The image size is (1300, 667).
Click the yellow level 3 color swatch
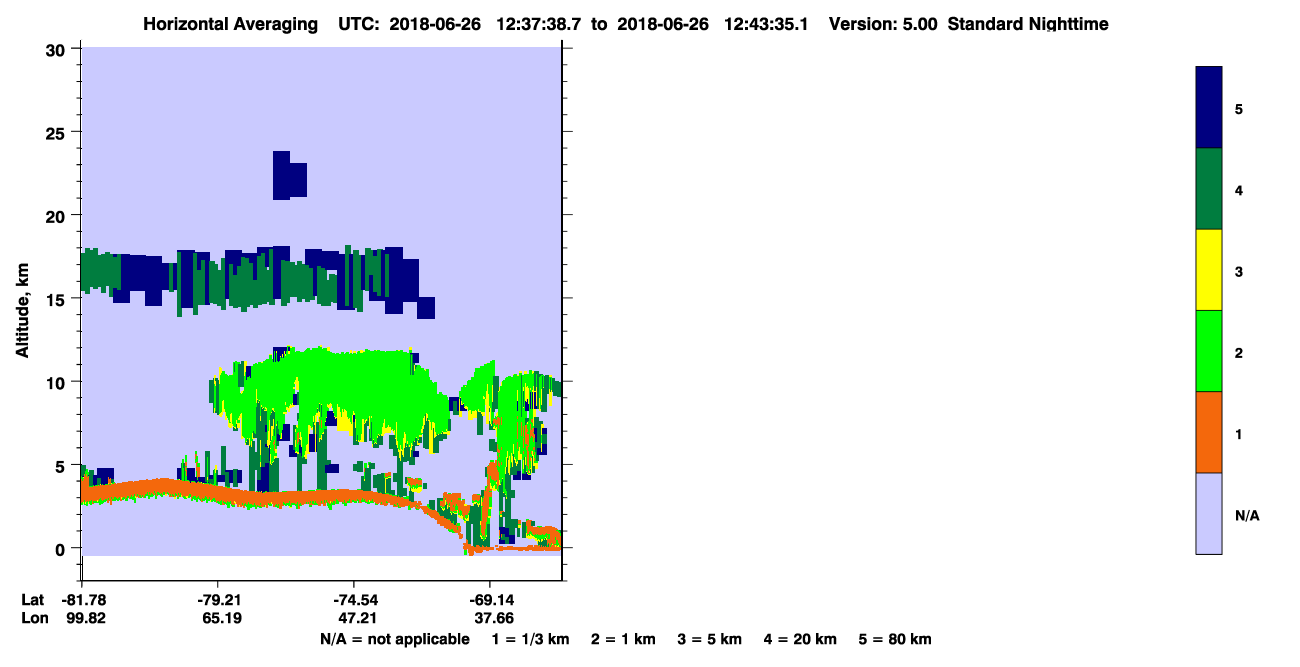coord(1209,270)
